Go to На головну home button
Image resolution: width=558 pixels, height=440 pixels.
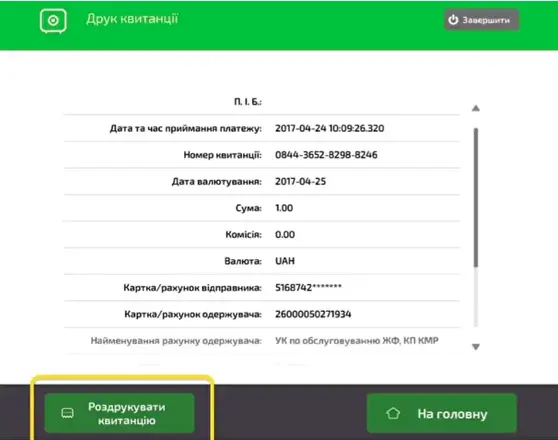(441, 413)
